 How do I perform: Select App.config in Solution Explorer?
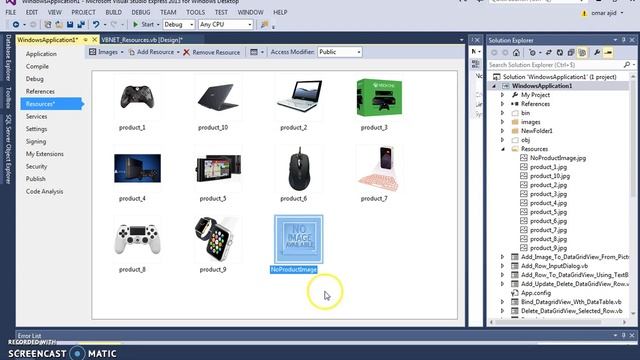[536, 293]
